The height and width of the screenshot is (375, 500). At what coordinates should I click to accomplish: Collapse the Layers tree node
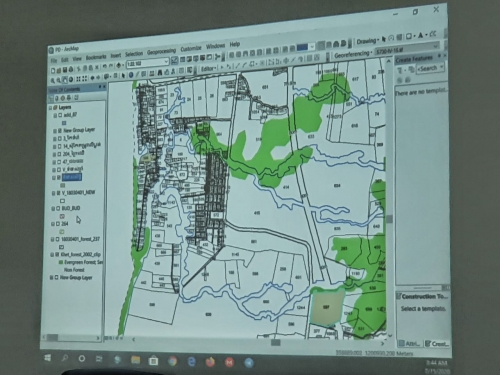click(x=51, y=108)
